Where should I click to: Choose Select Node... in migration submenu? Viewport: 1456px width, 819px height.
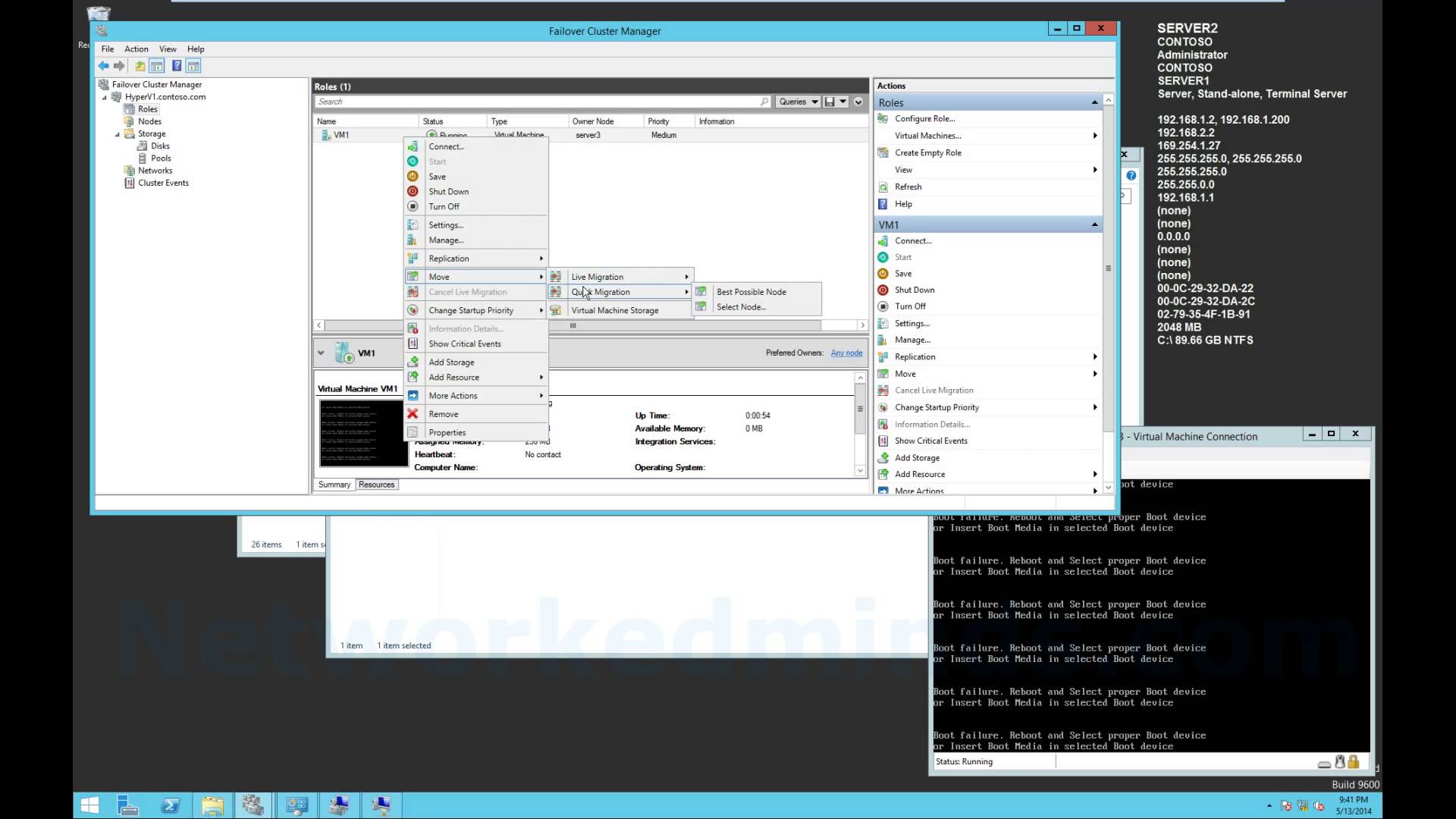pyautogui.click(x=756, y=307)
